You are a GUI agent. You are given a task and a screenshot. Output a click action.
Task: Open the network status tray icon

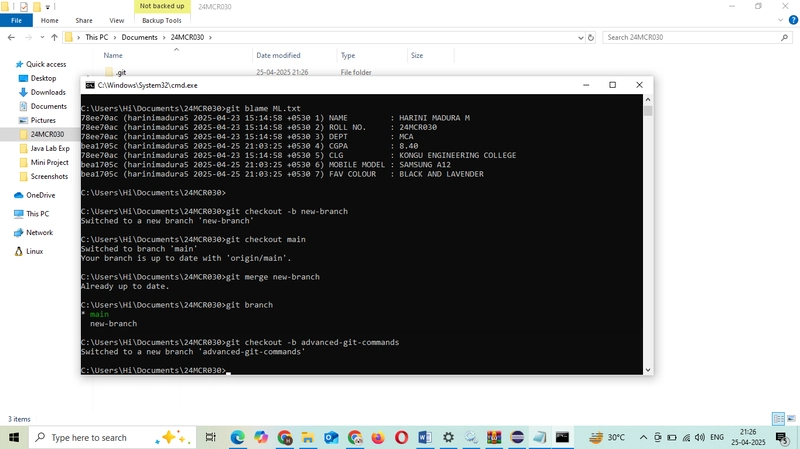click(686, 437)
